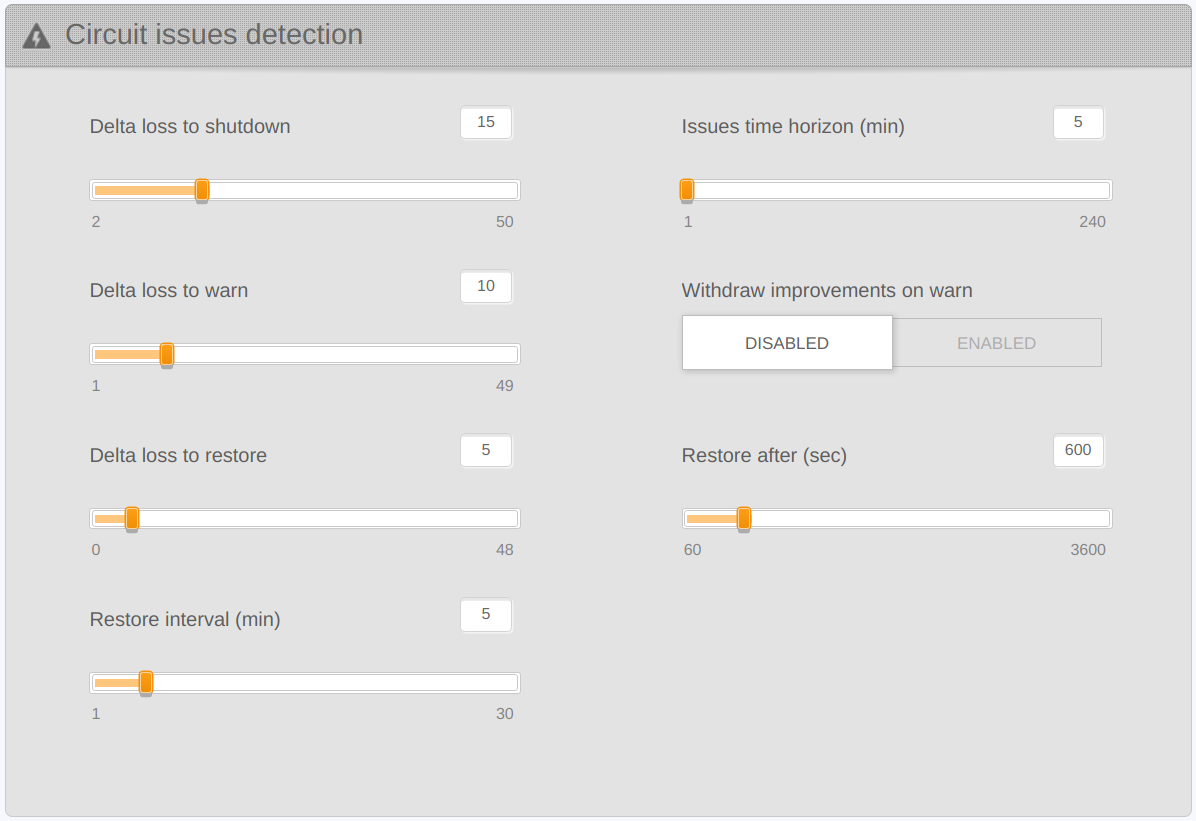Click the Restore after slider handle
Image resolution: width=1196 pixels, height=821 pixels.
744,518
